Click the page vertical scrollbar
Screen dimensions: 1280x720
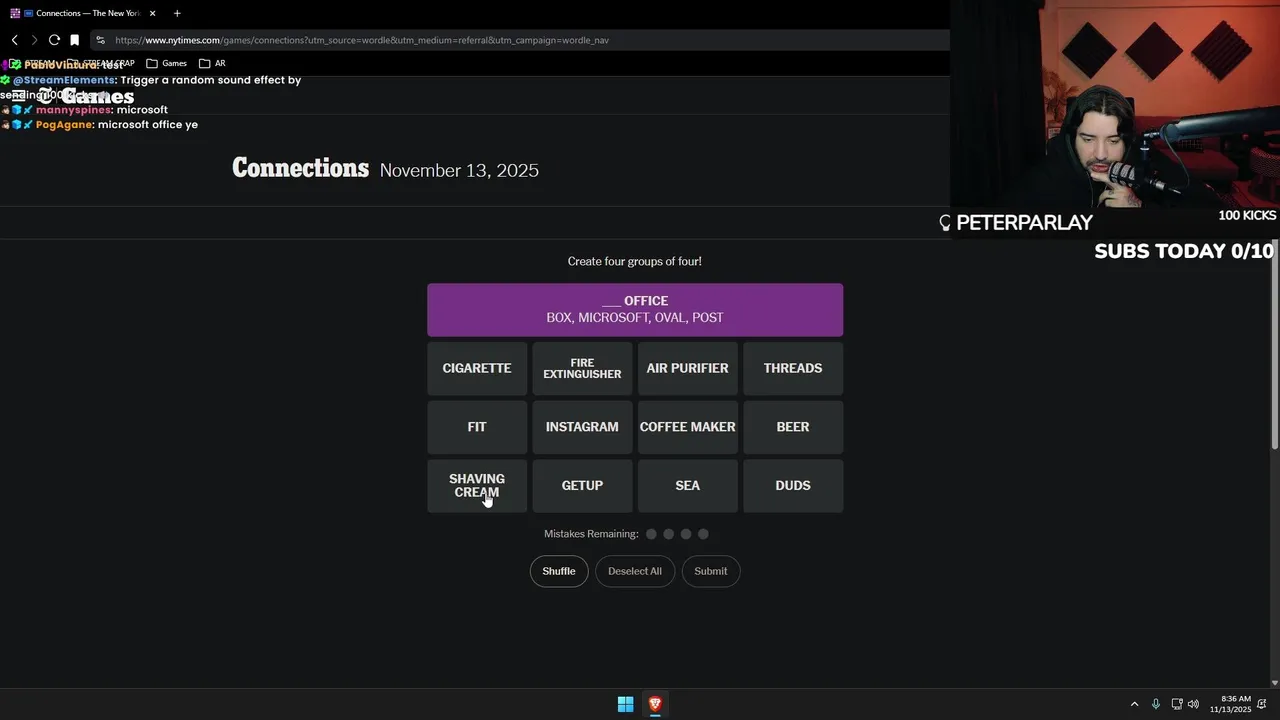tap(1274, 345)
